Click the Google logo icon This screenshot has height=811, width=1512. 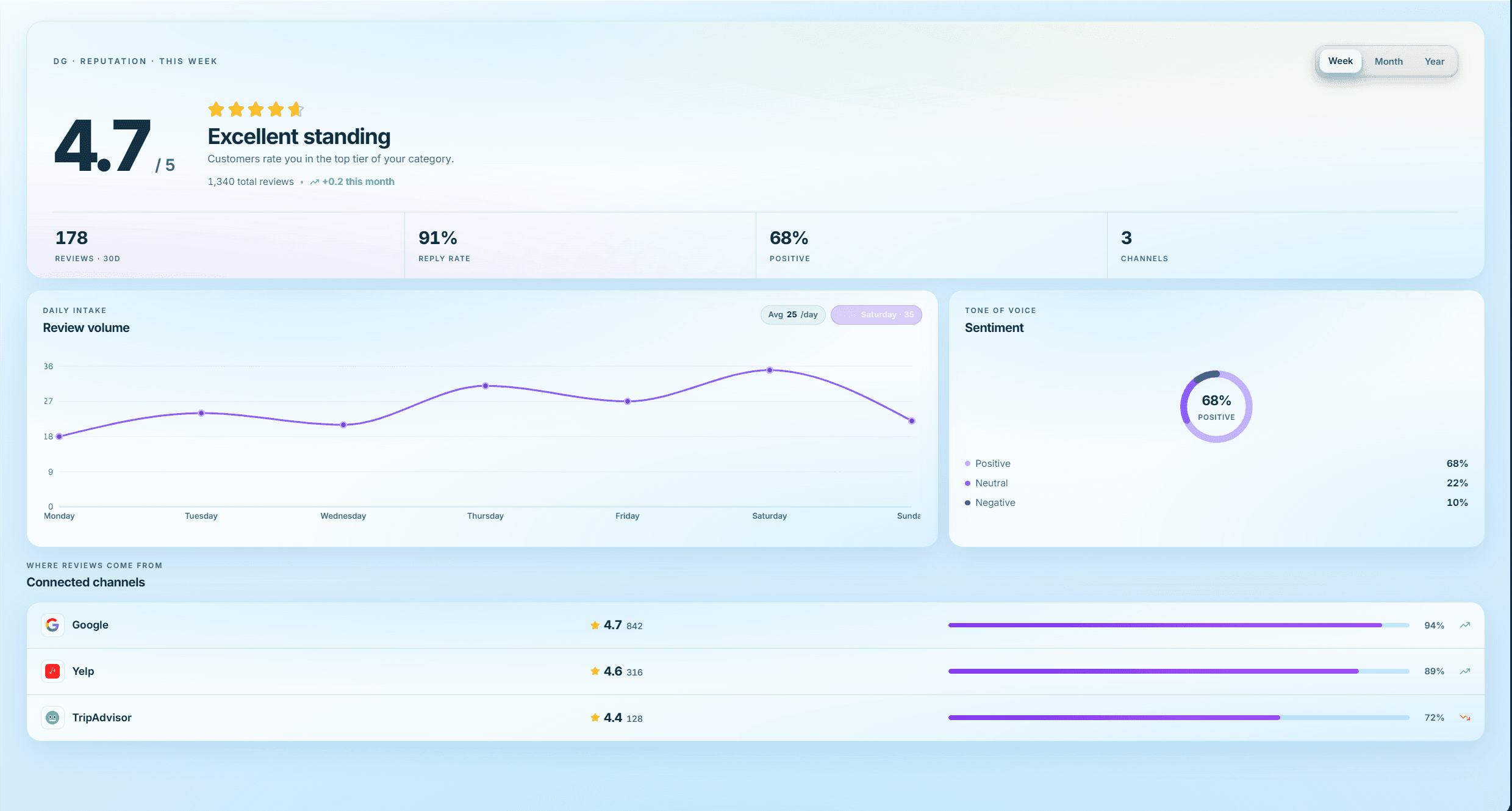tap(52, 625)
